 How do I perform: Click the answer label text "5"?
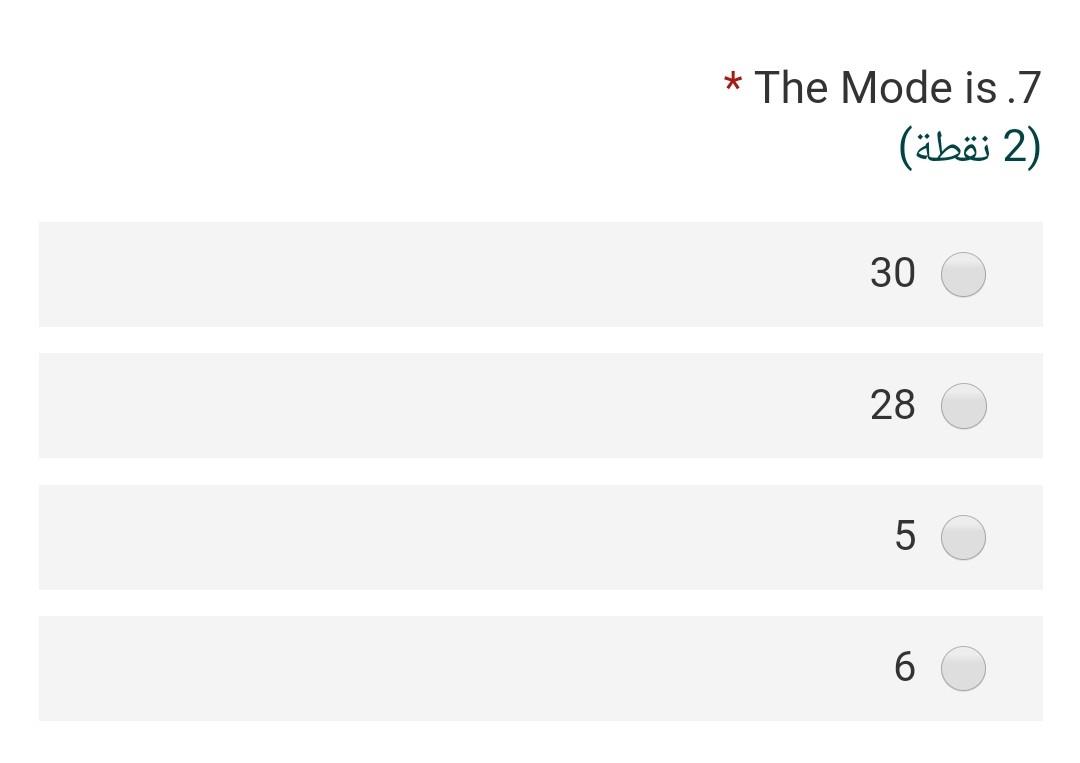click(x=905, y=536)
